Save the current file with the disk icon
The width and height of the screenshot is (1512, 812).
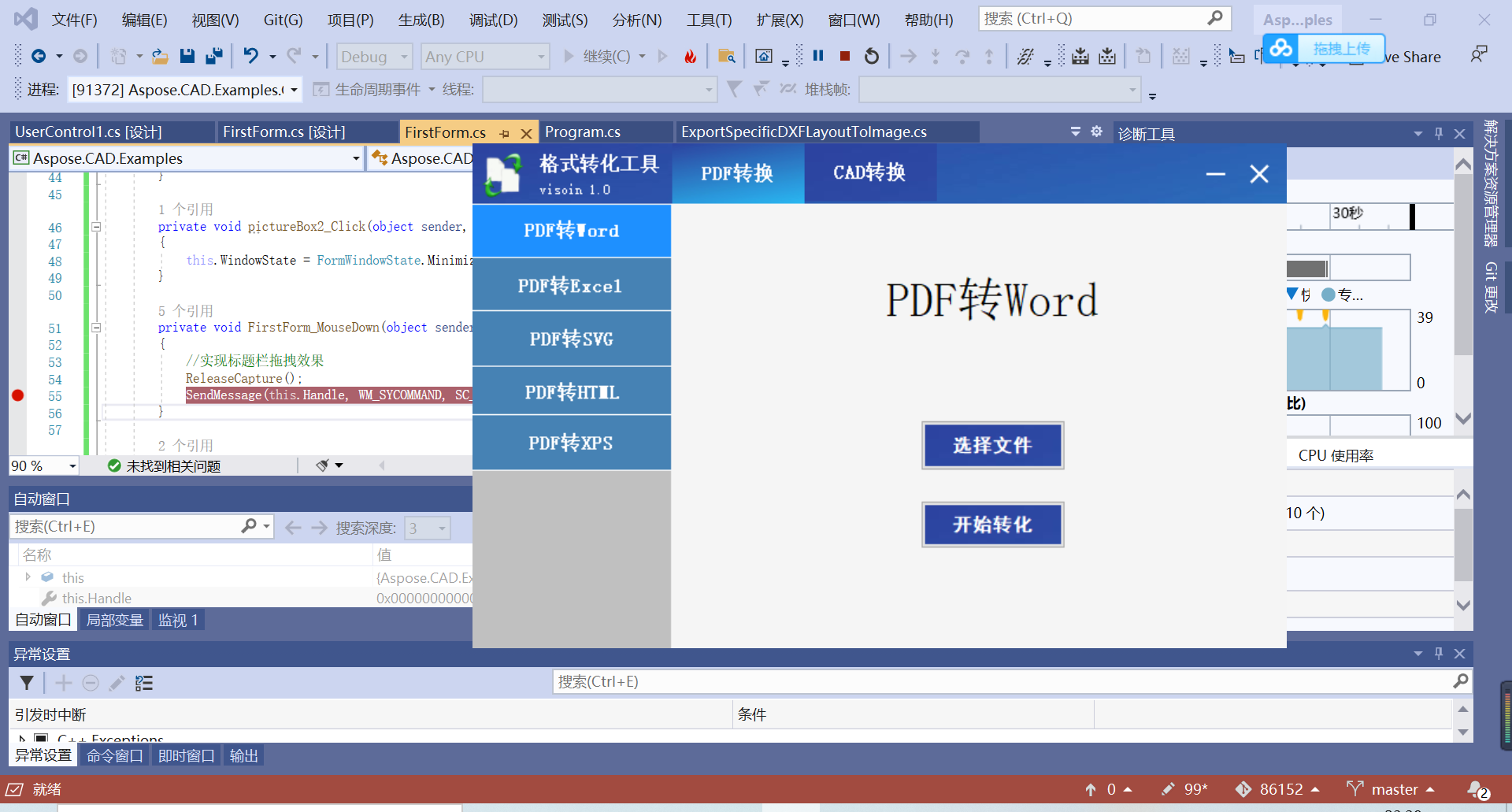click(x=187, y=56)
